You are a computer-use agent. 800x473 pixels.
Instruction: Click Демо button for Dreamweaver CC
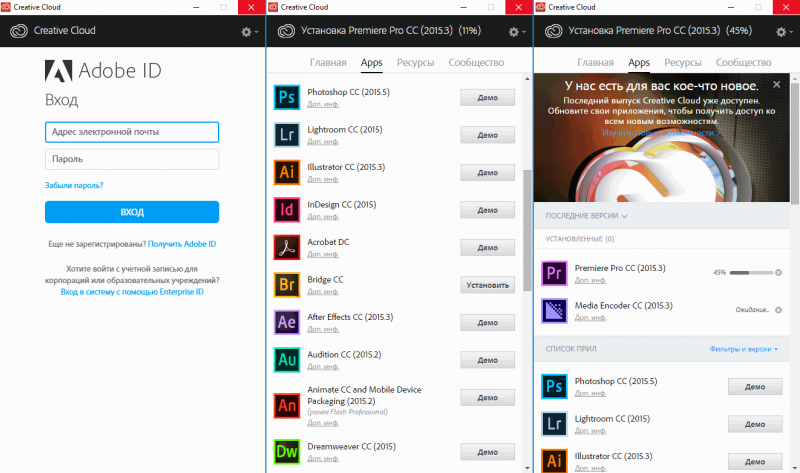click(x=487, y=452)
